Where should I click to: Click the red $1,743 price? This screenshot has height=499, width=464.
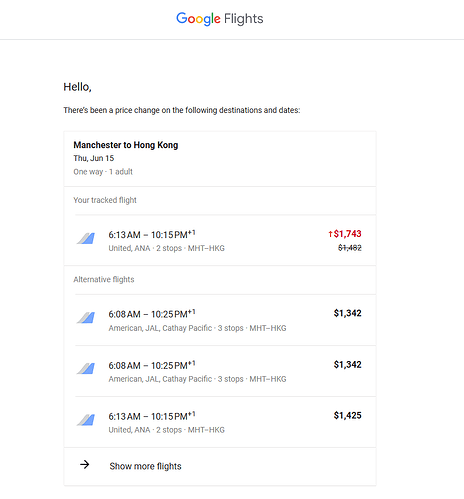345,234
